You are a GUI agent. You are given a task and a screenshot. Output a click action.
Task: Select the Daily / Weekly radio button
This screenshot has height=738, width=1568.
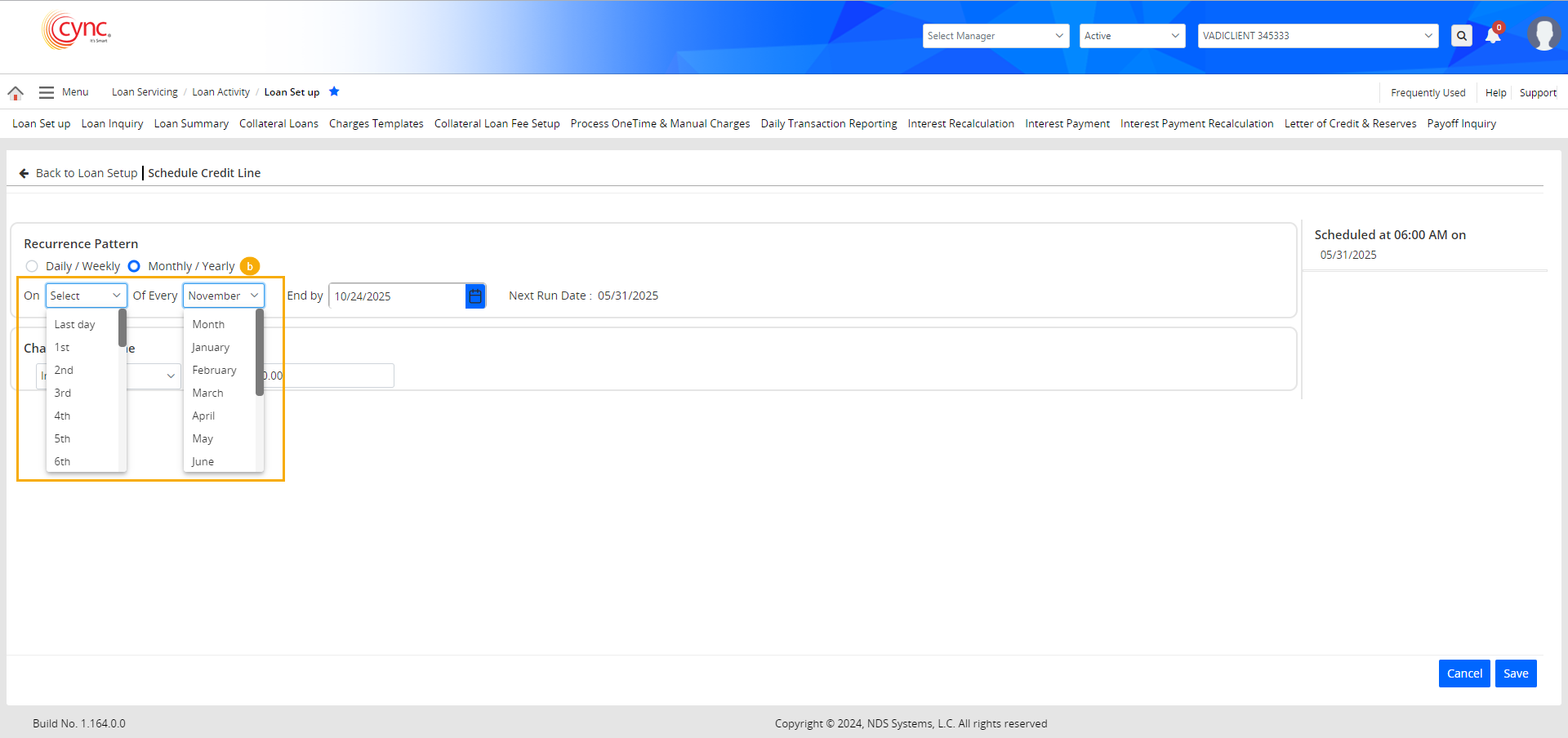[x=32, y=266]
